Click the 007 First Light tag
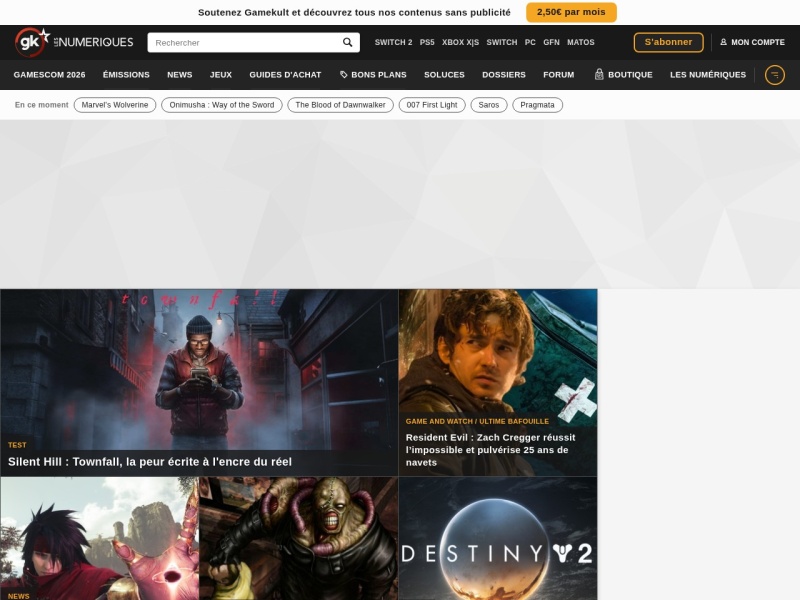Screen dimensions: 800x600 432,105
